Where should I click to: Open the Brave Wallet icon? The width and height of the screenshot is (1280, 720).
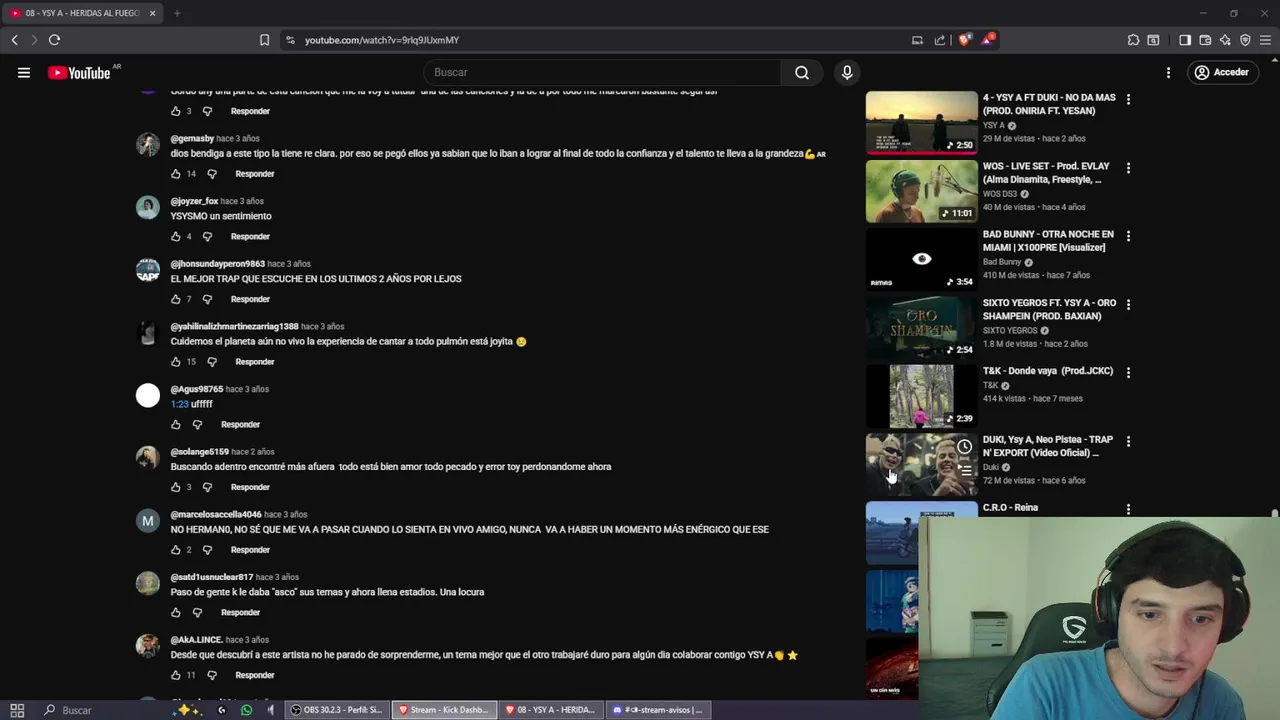tap(1205, 40)
